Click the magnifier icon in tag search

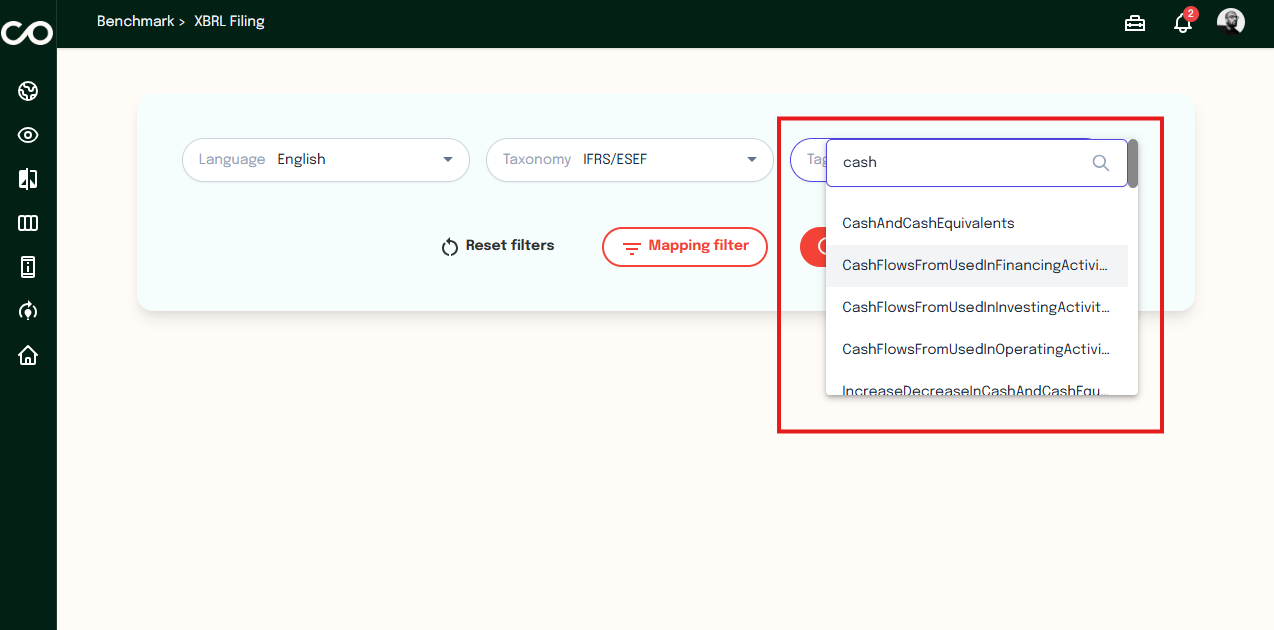tap(1101, 163)
